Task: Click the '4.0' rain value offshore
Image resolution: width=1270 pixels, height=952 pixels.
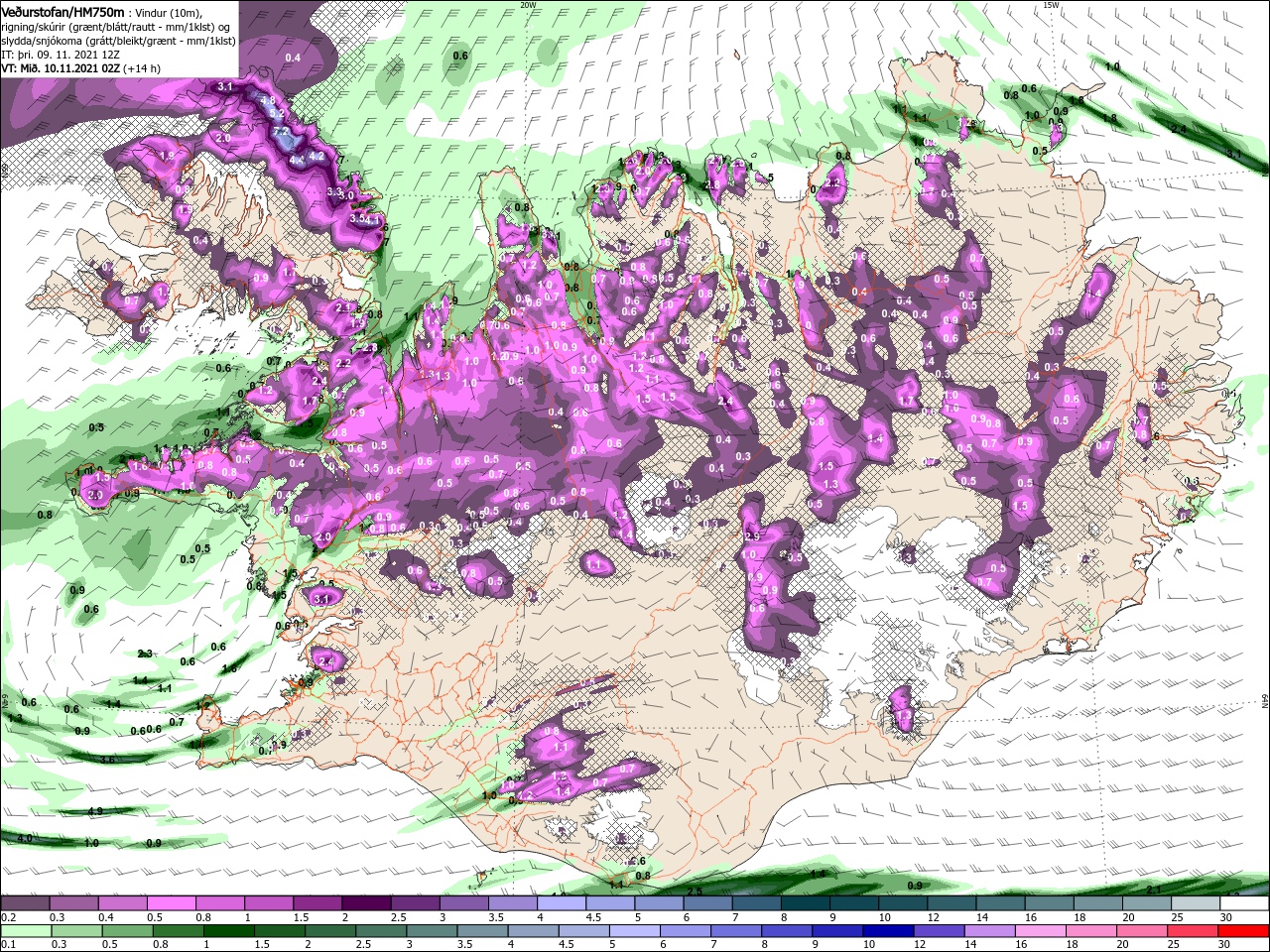Action: pos(25,839)
